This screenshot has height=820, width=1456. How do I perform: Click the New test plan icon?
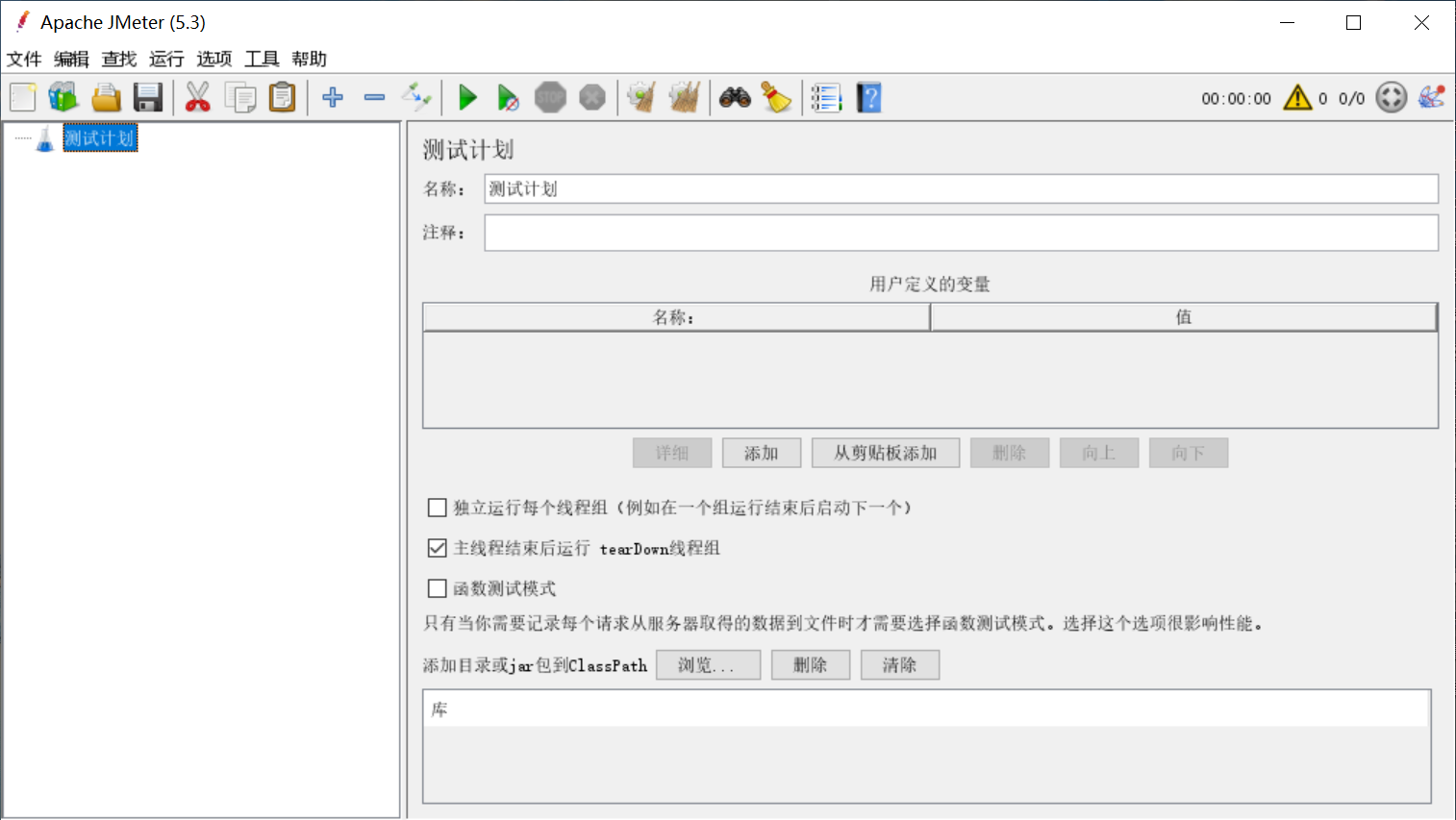22,97
